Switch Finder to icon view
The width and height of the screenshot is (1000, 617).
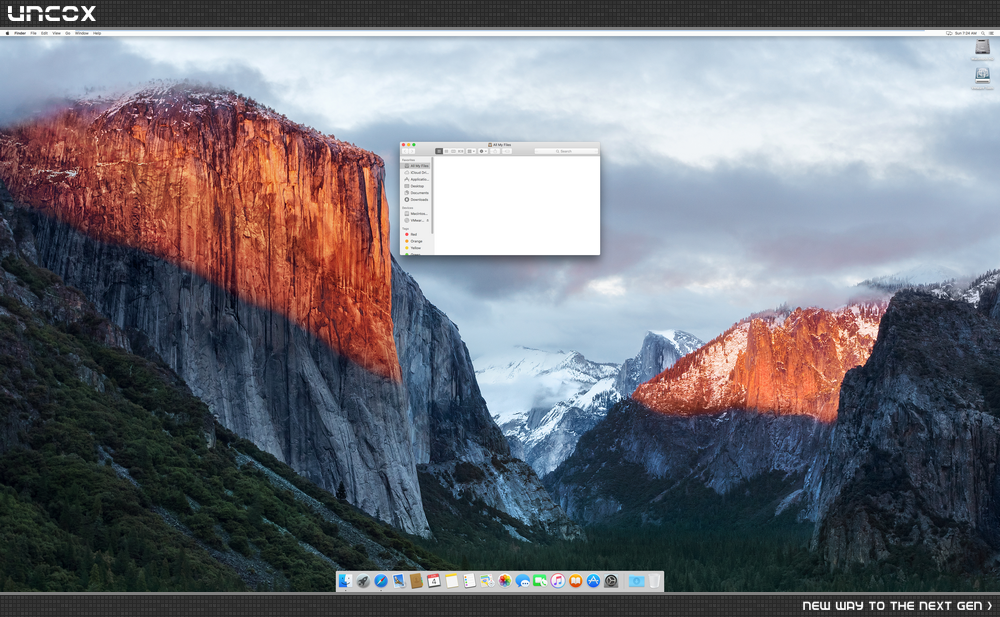pos(439,151)
